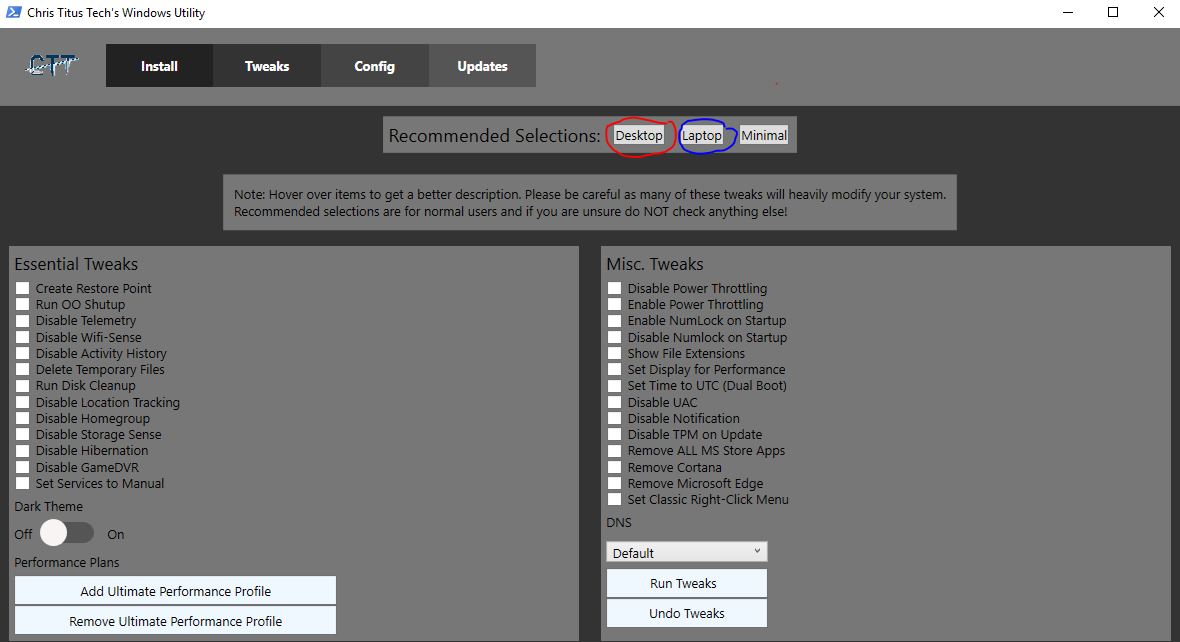The height and width of the screenshot is (642, 1180).
Task: Enable Set Classic Right-Click Menu
Action: (x=615, y=499)
